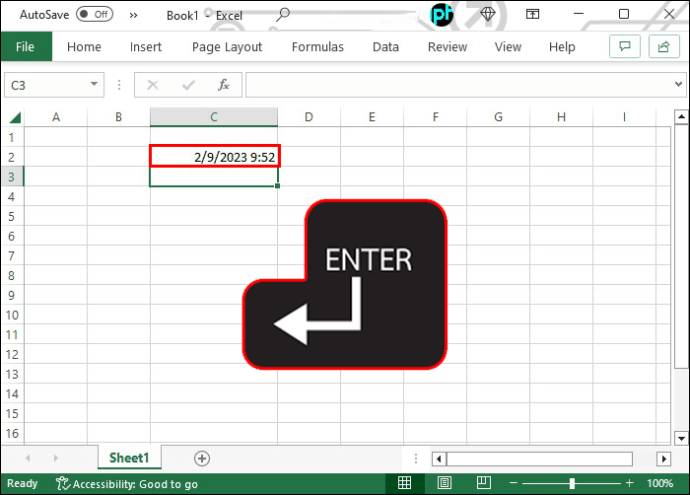Click the zoom slider handle

(x=572, y=483)
